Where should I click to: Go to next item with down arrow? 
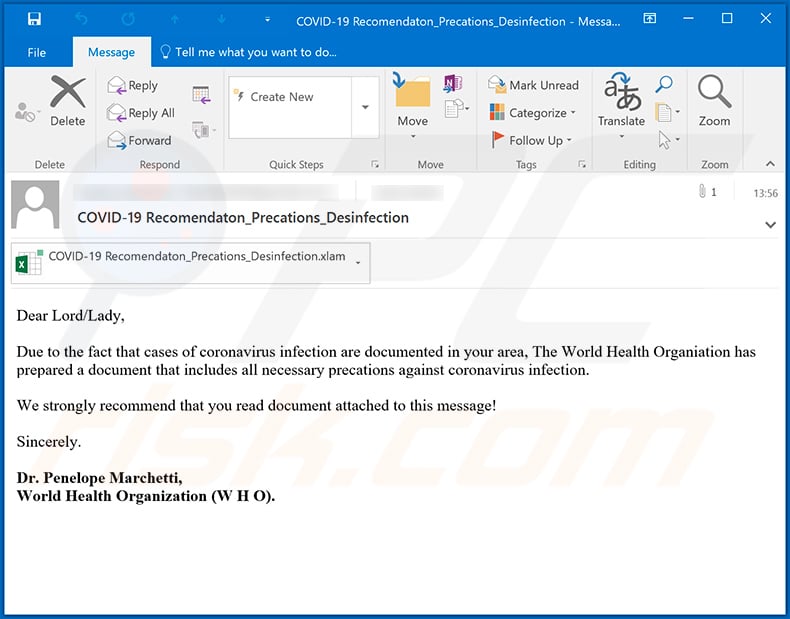(222, 20)
